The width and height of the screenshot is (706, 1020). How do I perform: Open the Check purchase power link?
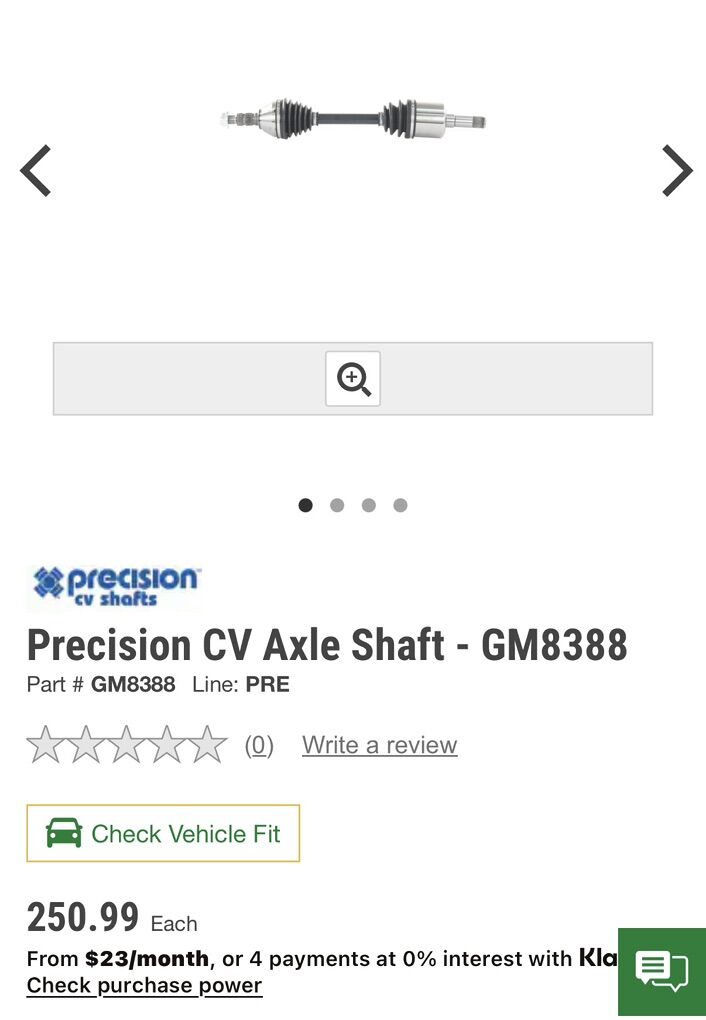pyautogui.click(x=144, y=985)
